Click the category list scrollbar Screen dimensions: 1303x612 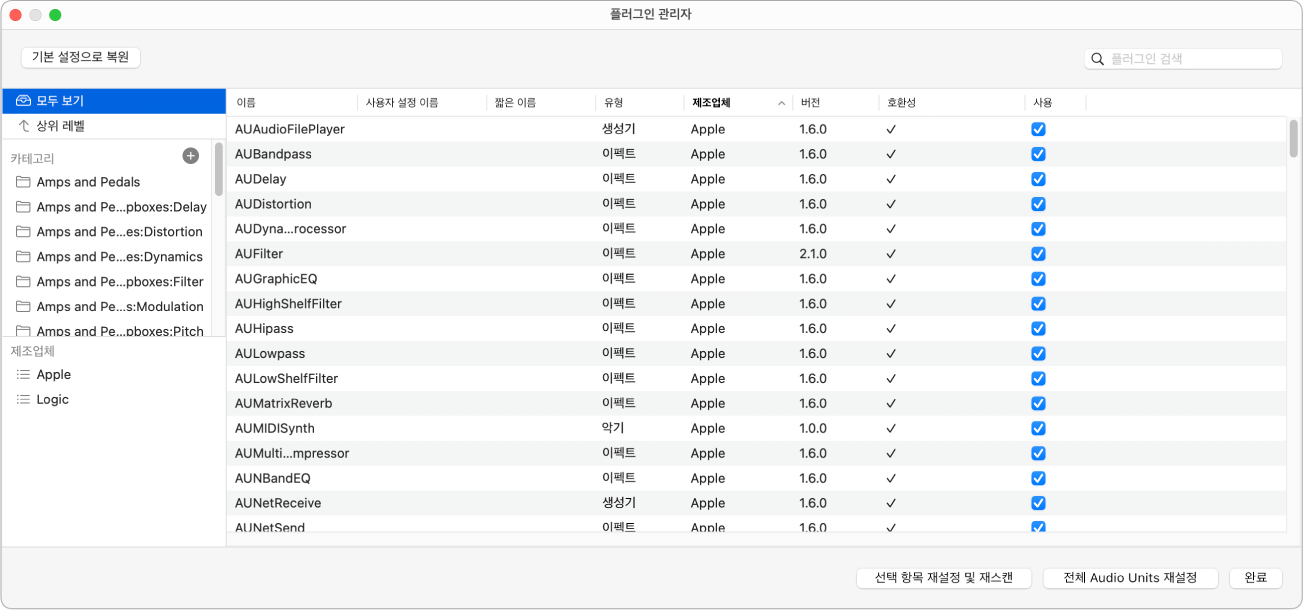tap(219, 168)
